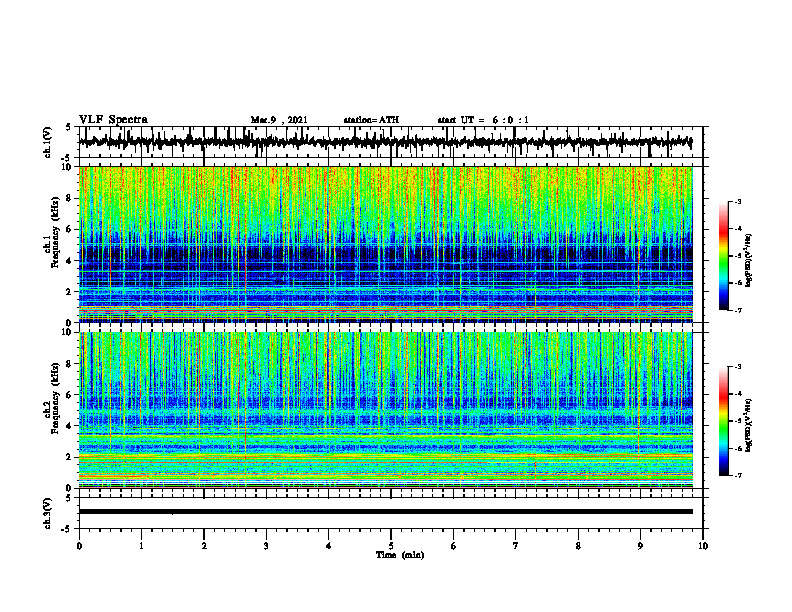
Task: Click the ch.2 "Frequency (kHz)" axis label
Action: tap(56, 398)
